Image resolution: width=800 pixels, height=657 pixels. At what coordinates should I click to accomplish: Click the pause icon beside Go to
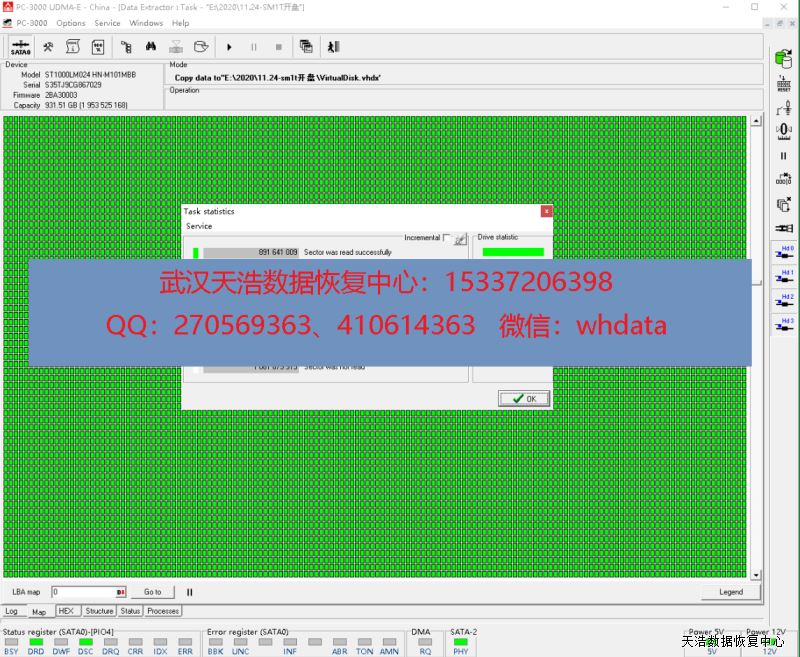189,592
